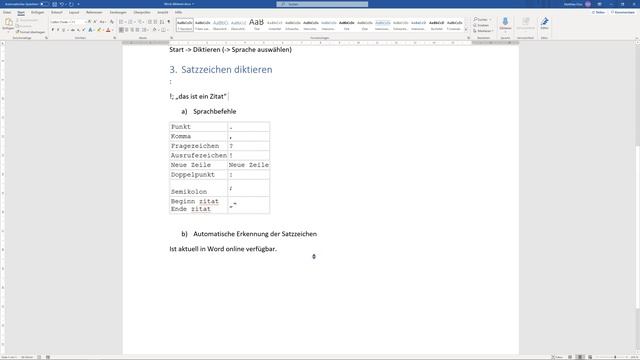Apply the Überschrift 1 style
The width and height of the screenshot is (640, 360).
(x=220, y=24)
